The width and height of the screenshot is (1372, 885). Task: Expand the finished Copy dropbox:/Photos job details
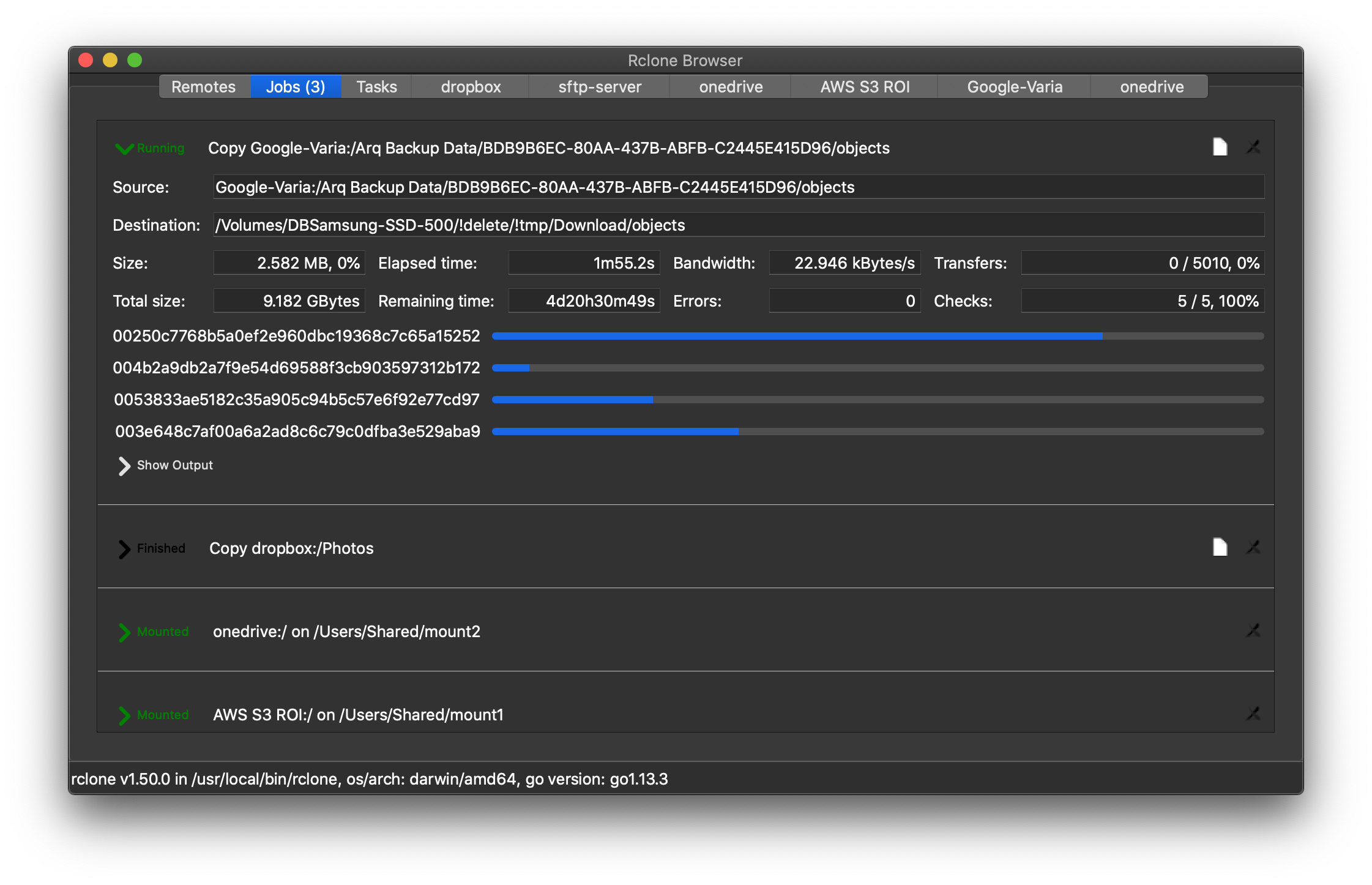[x=125, y=548]
